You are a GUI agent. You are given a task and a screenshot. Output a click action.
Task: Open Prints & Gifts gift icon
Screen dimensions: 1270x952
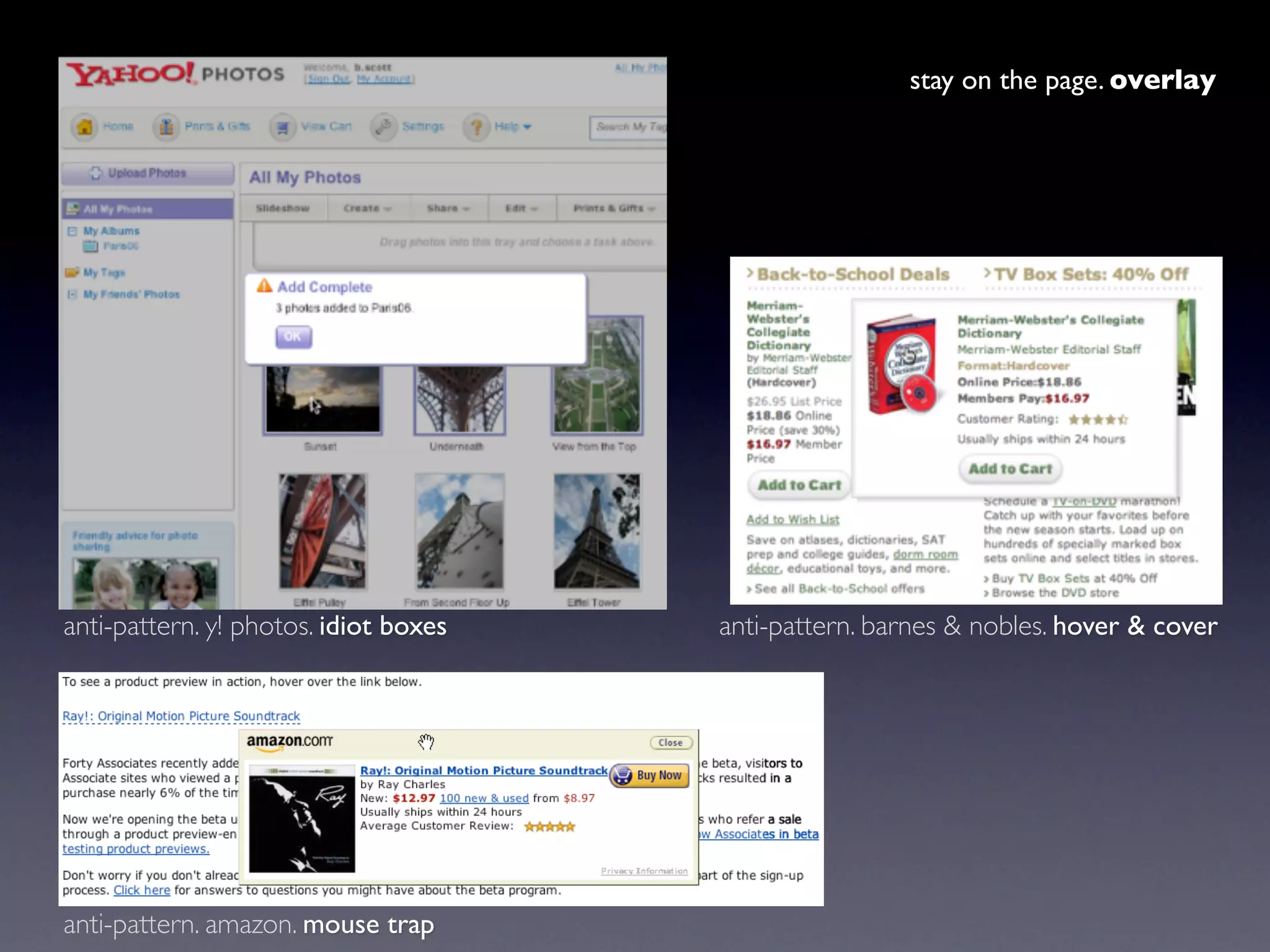166,126
